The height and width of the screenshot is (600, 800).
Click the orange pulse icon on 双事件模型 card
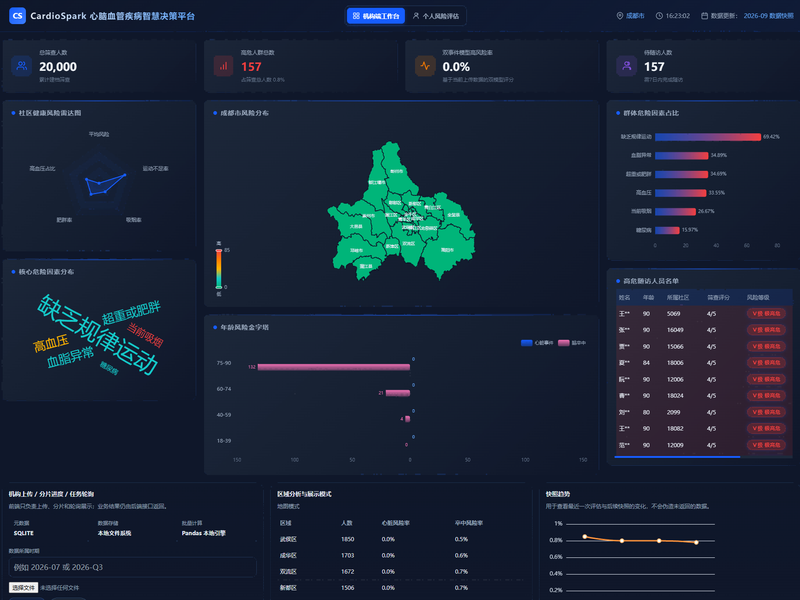click(x=425, y=66)
